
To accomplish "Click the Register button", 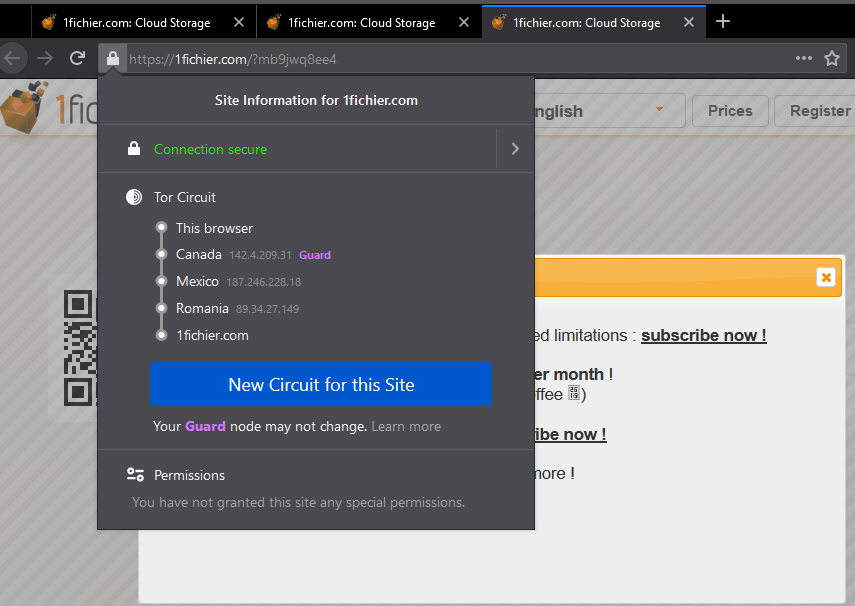I will pyautogui.click(x=816, y=111).
